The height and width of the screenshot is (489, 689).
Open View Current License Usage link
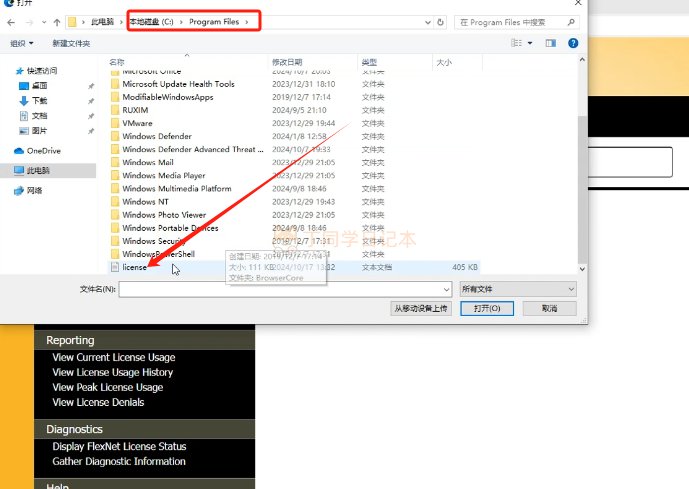coord(114,357)
